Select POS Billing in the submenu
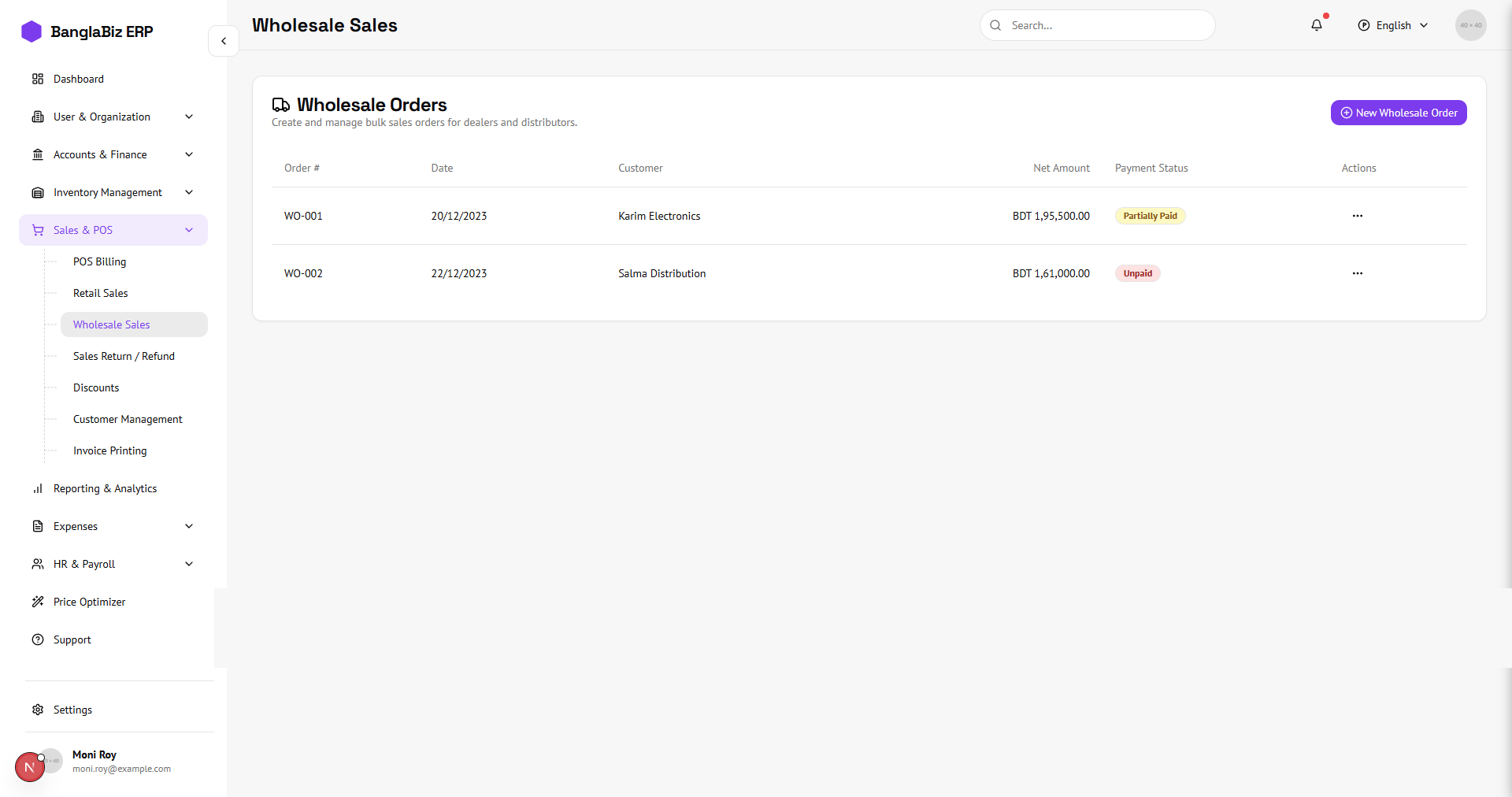Image resolution: width=1512 pixels, height=797 pixels. [x=99, y=261]
